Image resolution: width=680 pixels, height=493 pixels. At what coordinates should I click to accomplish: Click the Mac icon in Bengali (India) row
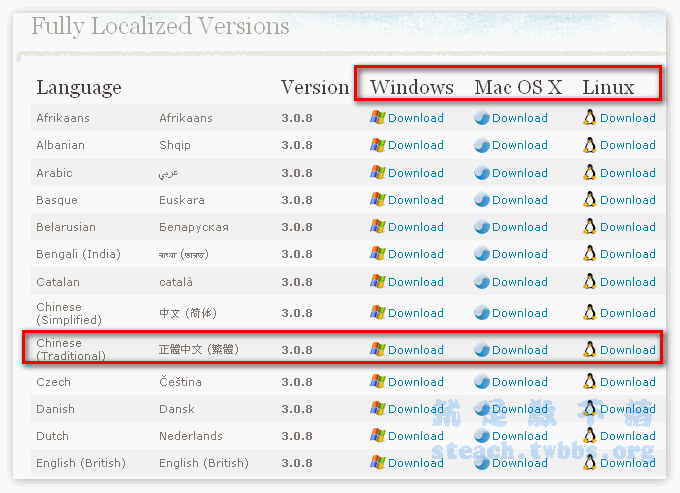pos(482,254)
